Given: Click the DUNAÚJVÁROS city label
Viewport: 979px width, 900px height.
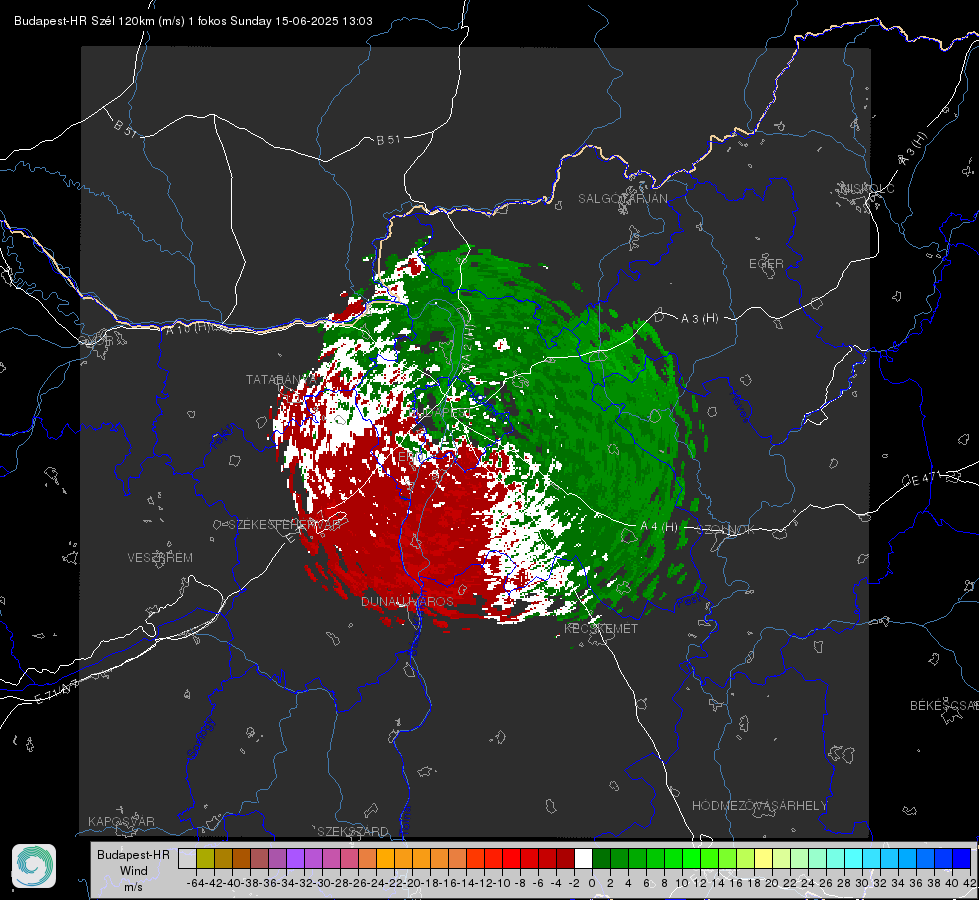Looking at the screenshot, I should (407, 601).
